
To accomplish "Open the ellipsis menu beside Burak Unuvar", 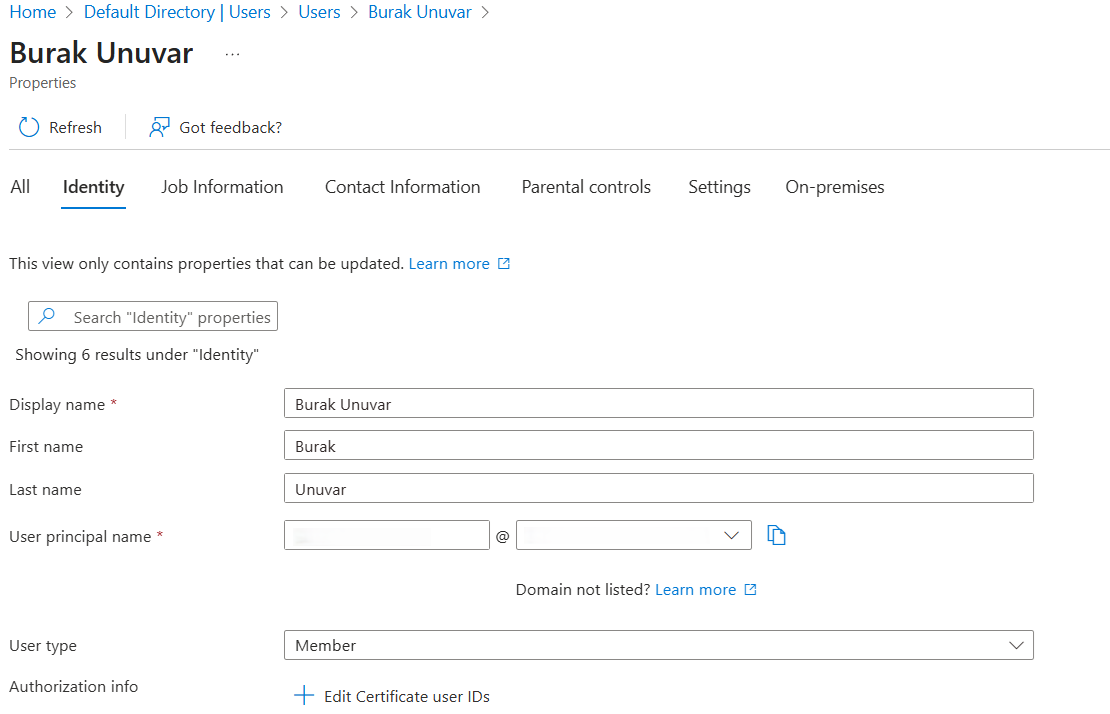I will [x=232, y=54].
